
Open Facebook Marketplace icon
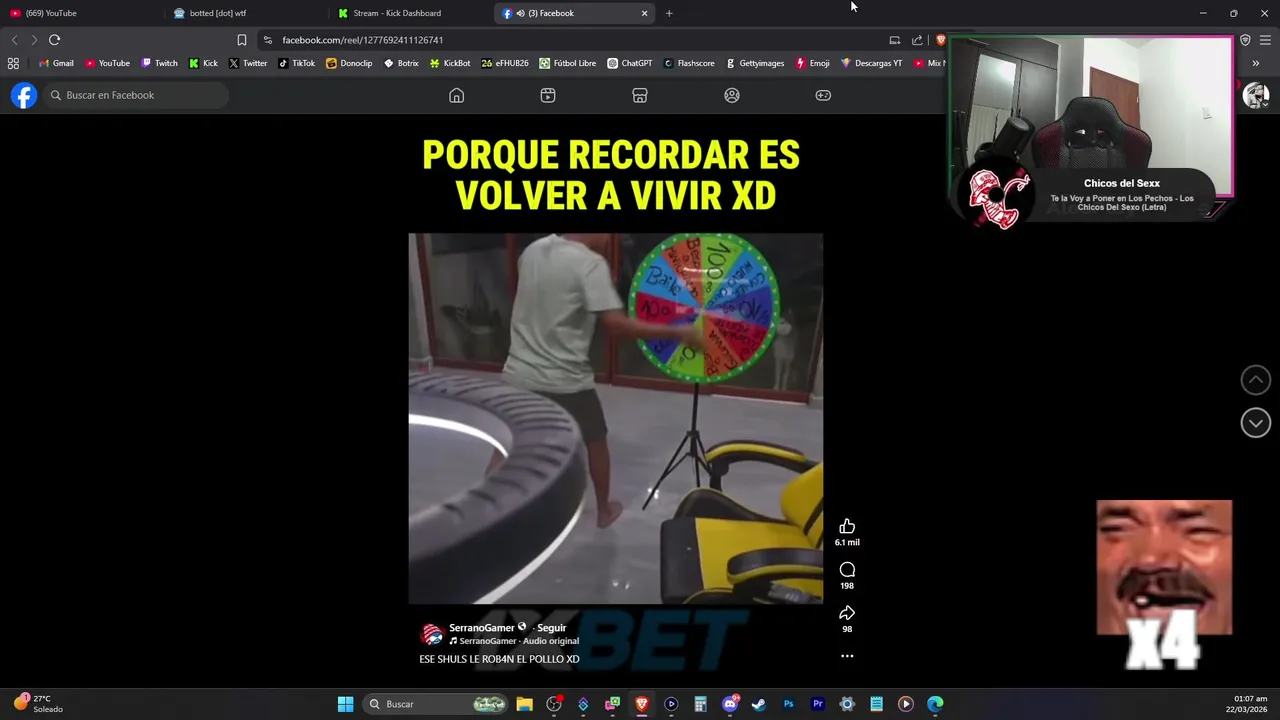pos(640,95)
